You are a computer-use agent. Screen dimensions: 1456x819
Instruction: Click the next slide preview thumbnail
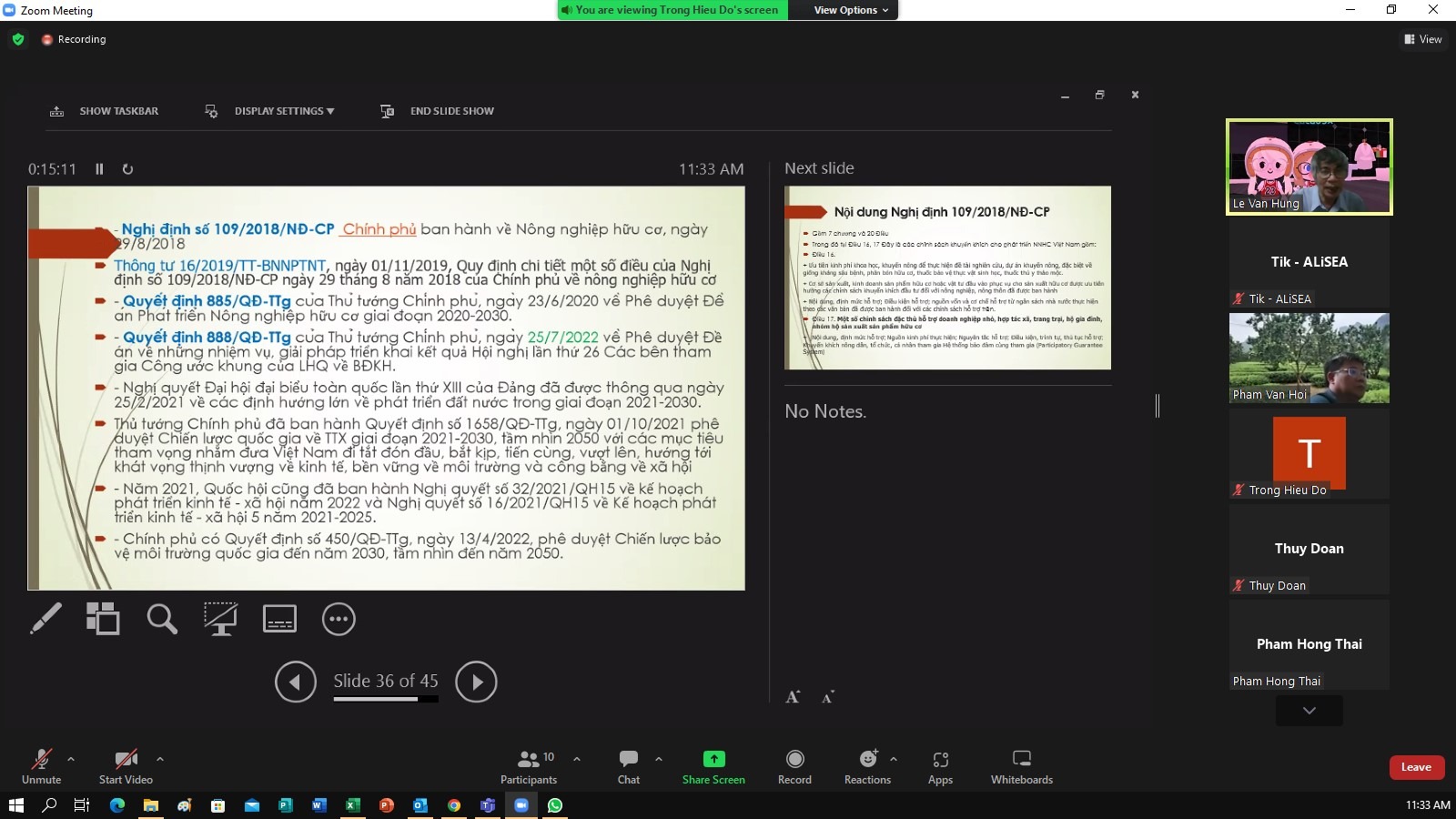947,278
